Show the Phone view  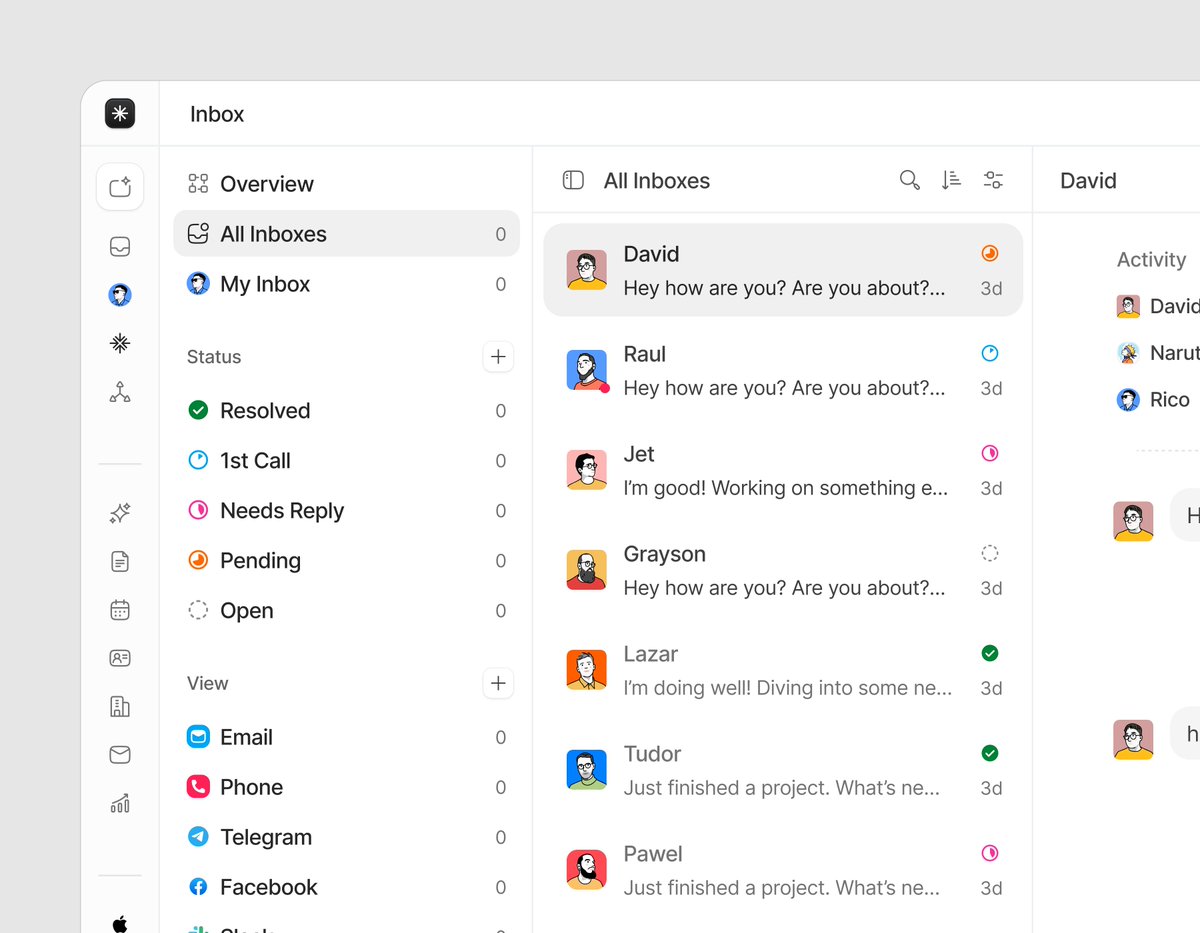[x=346, y=788]
